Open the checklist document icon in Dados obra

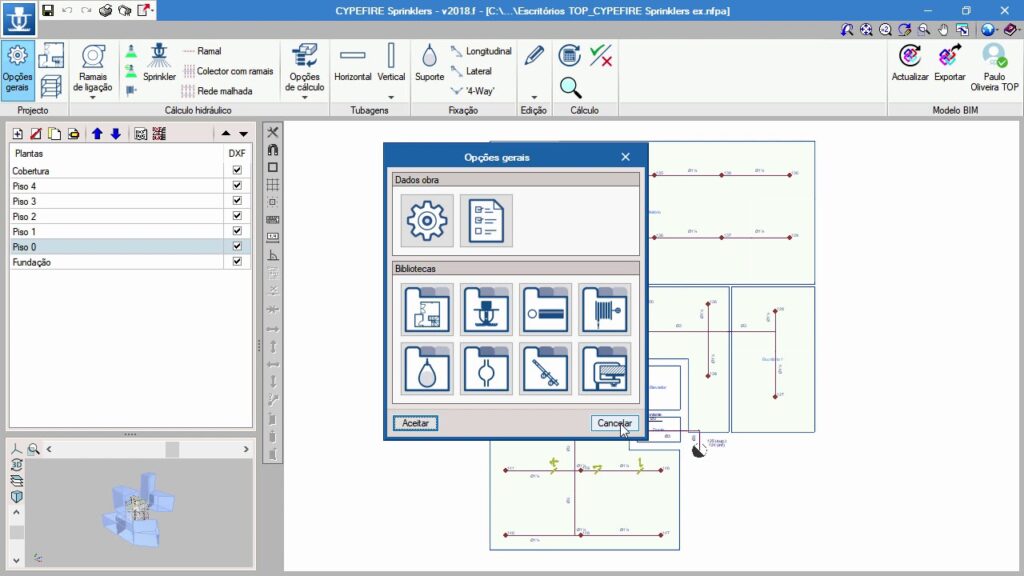click(486, 220)
